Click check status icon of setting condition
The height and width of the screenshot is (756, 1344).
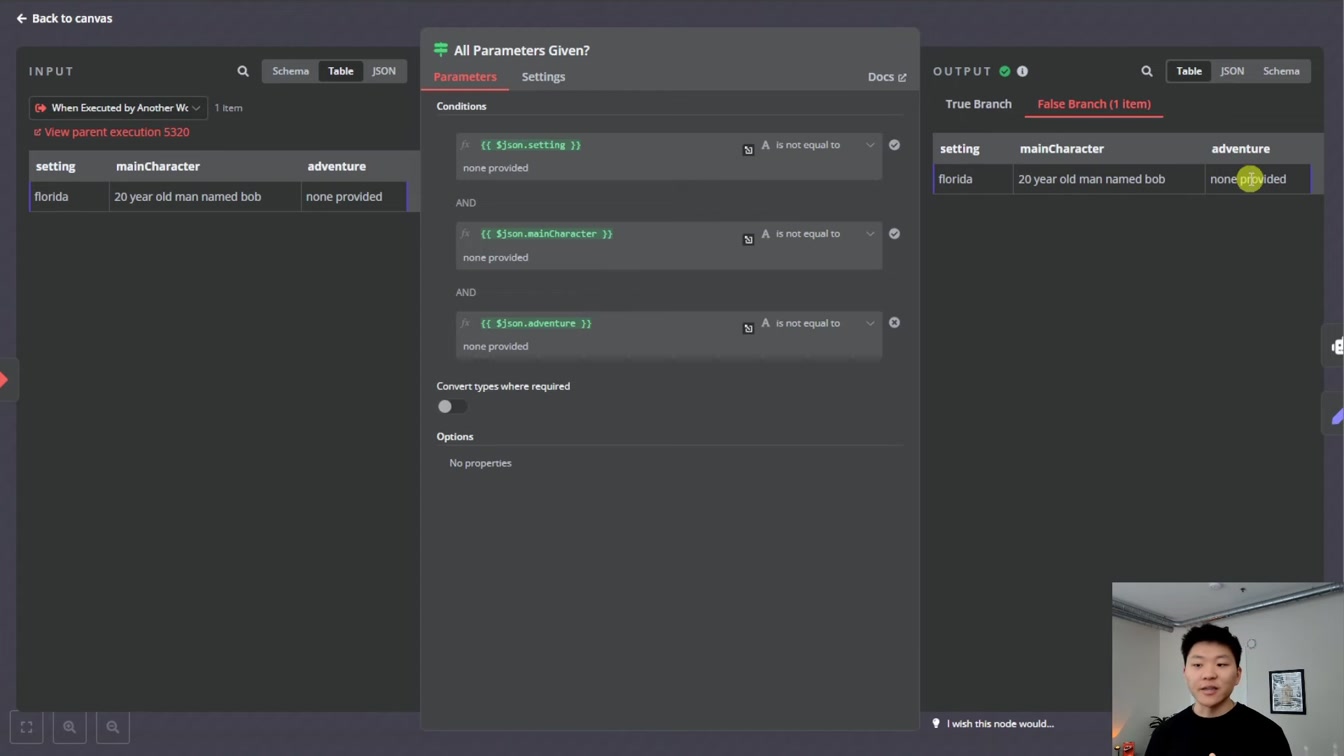tap(894, 145)
